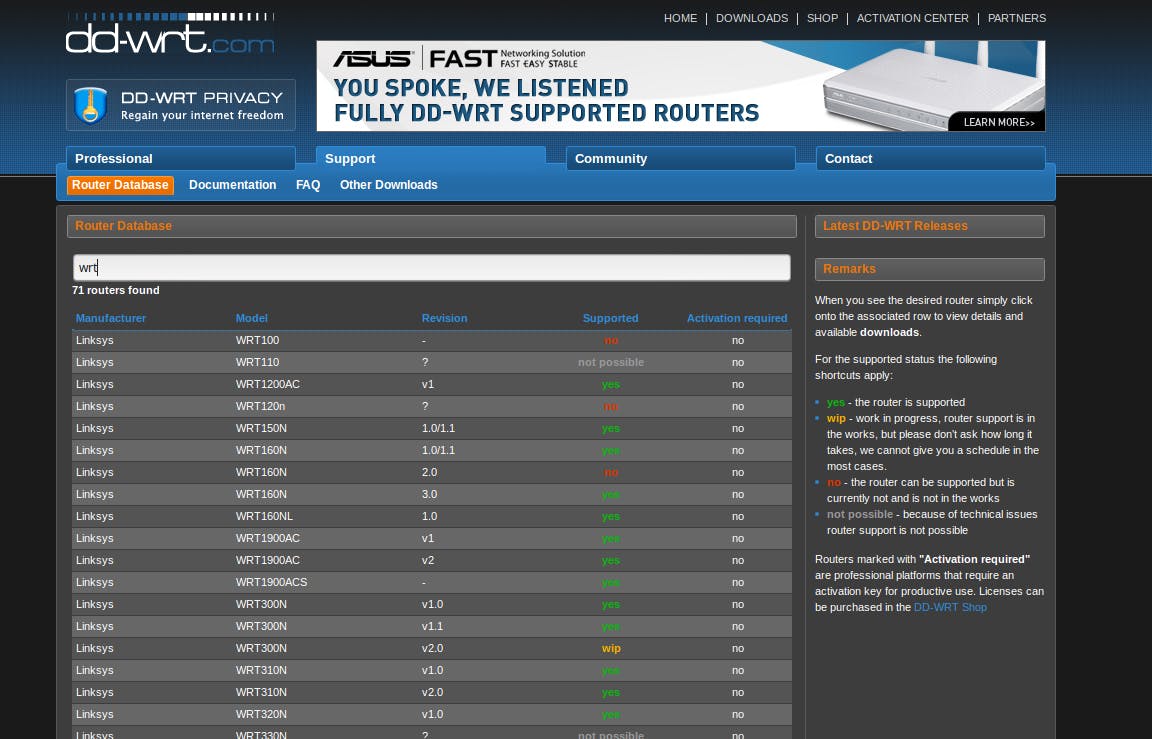Open the DD-WRT Privacy shield banner
1152x739 pixels.
tap(181, 105)
